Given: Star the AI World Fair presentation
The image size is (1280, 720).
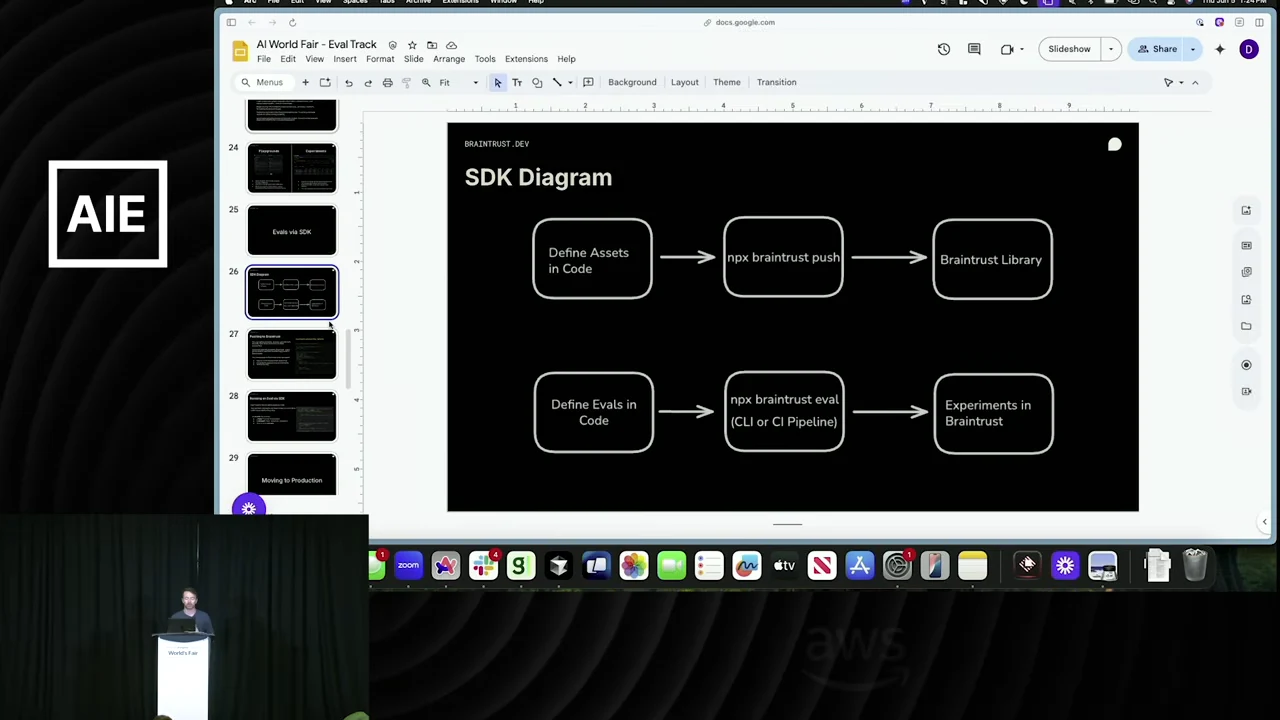Looking at the screenshot, I should pos(412,45).
